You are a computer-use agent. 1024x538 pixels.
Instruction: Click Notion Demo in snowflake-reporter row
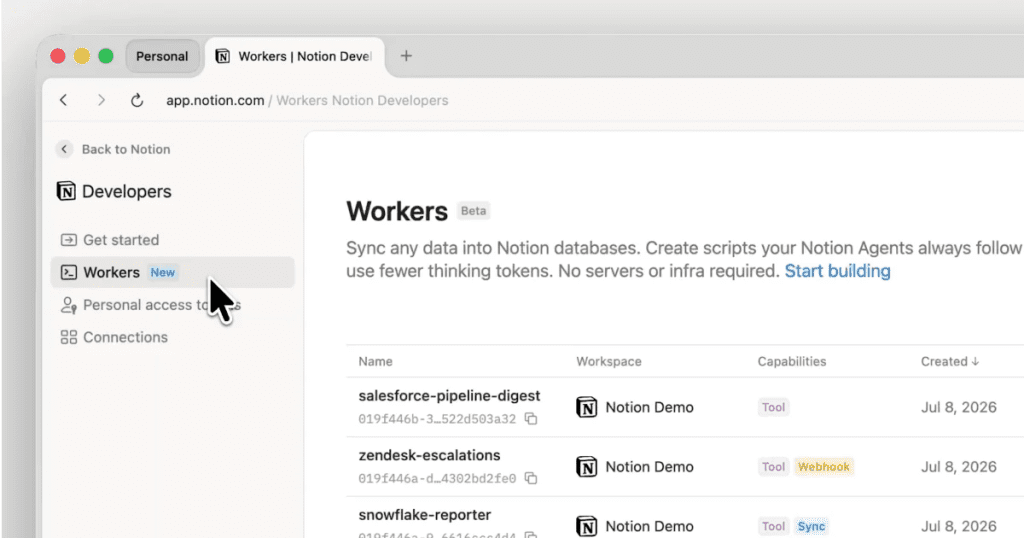649,526
